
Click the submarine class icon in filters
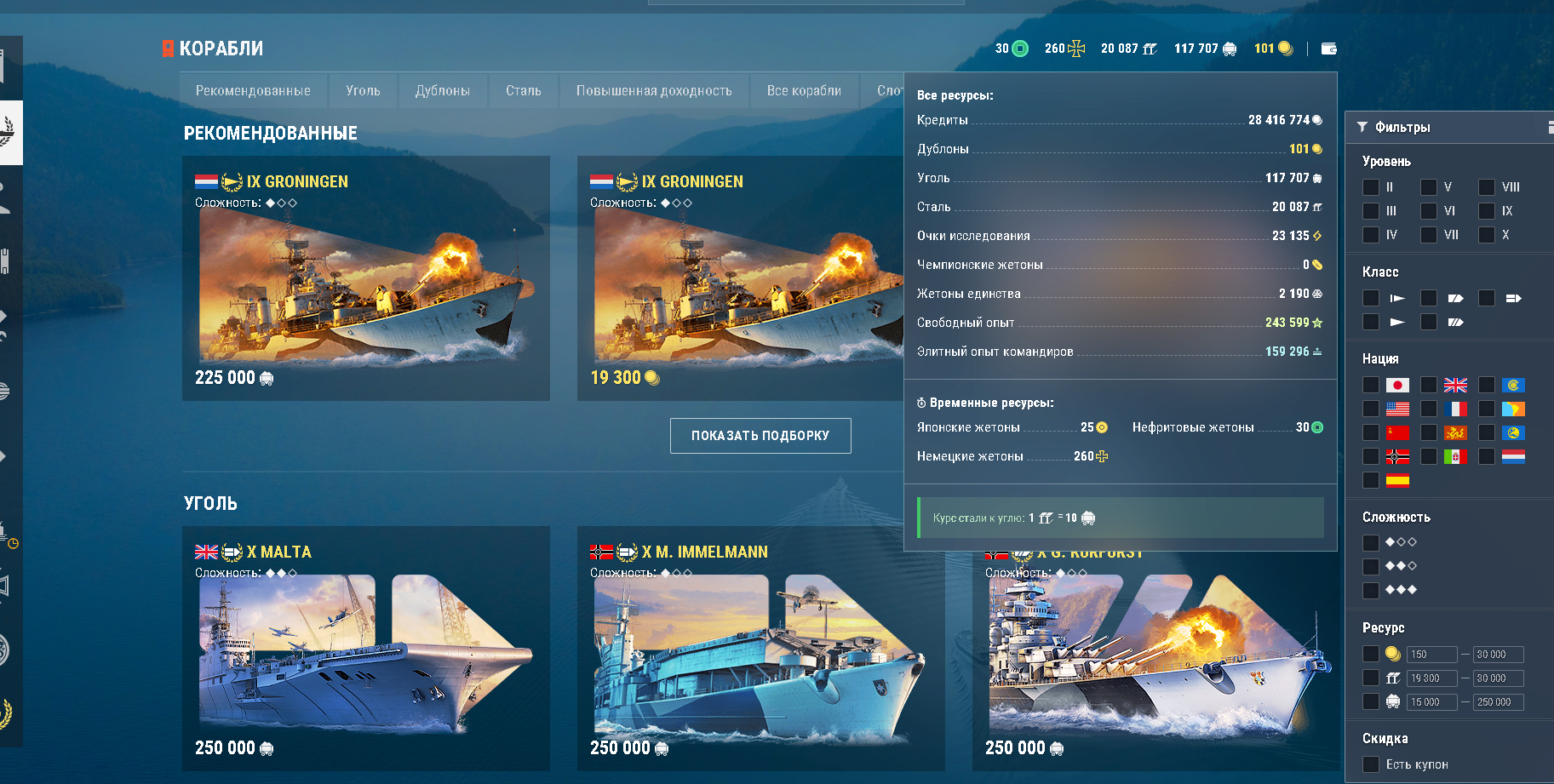click(x=1397, y=299)
